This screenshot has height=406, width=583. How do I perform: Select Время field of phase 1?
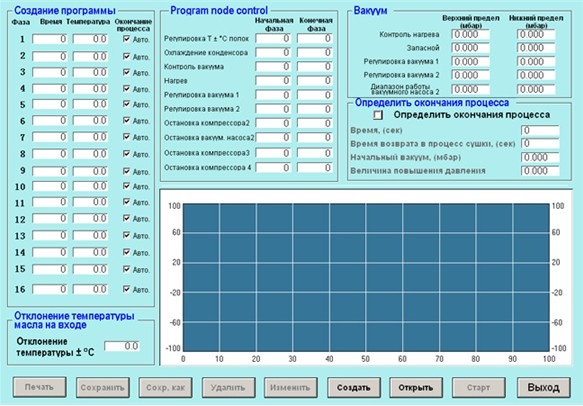click(x=50, y=39)
